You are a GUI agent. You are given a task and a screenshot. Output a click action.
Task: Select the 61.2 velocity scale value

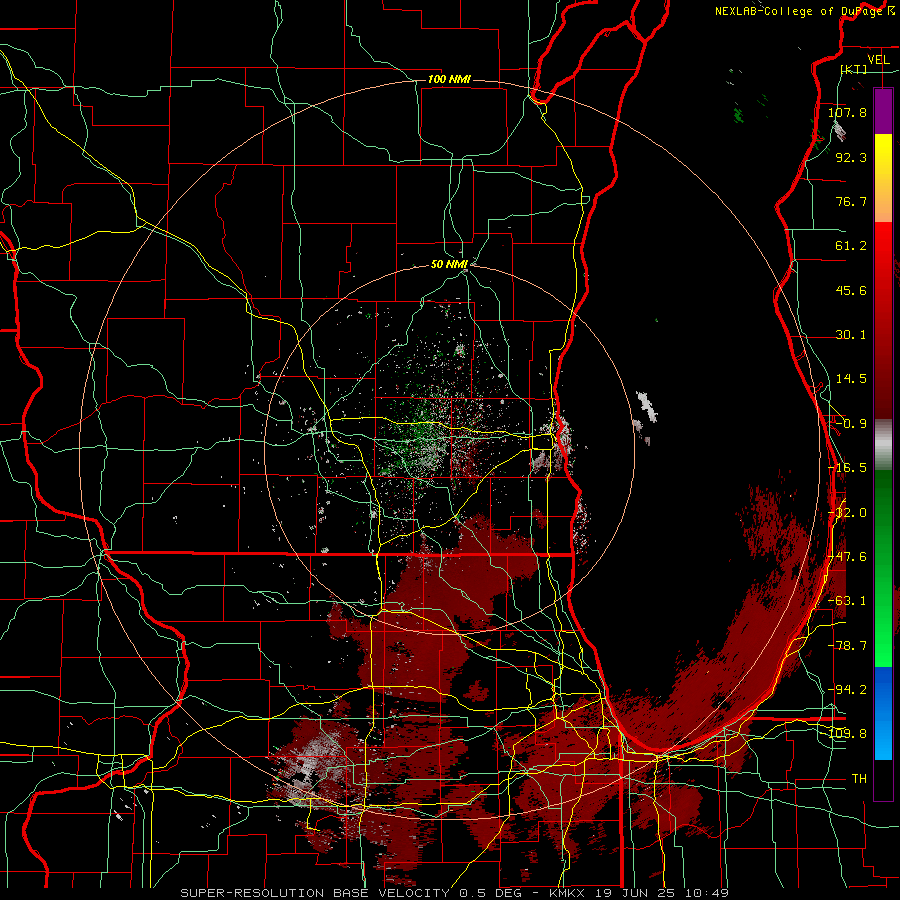851,246
